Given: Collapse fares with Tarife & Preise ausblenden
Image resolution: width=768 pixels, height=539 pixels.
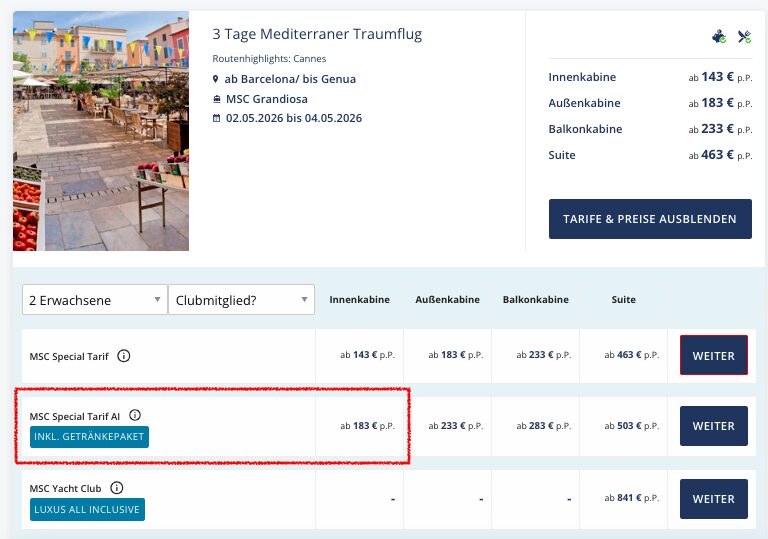Looking at the screenshot, I should (650, 219).
